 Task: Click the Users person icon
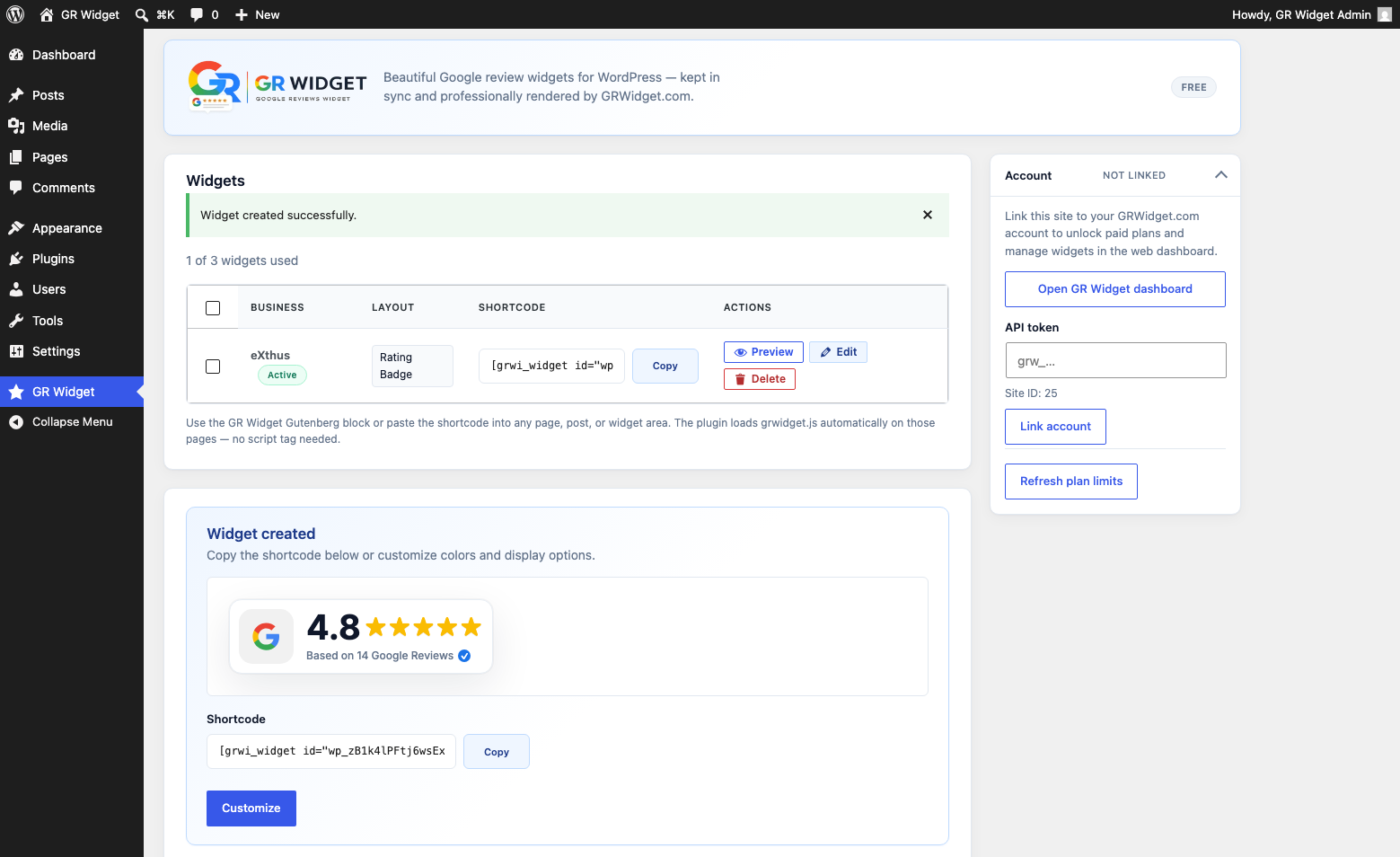click(x=16, y=289)
